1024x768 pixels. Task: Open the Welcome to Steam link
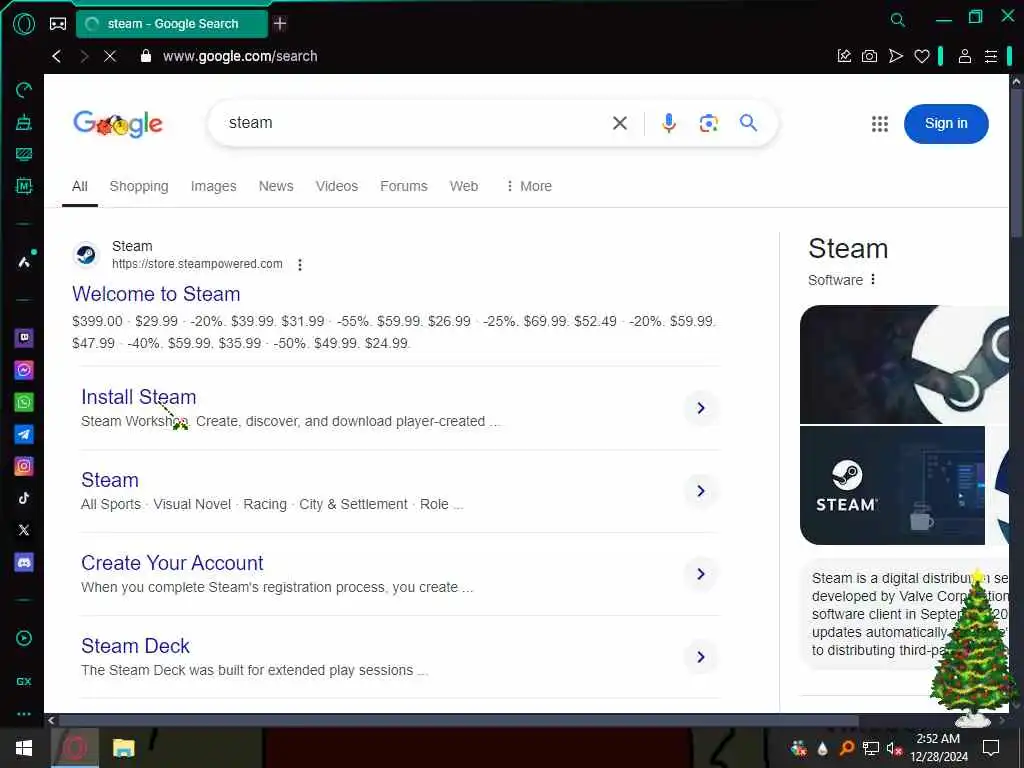tap(156, 294)
